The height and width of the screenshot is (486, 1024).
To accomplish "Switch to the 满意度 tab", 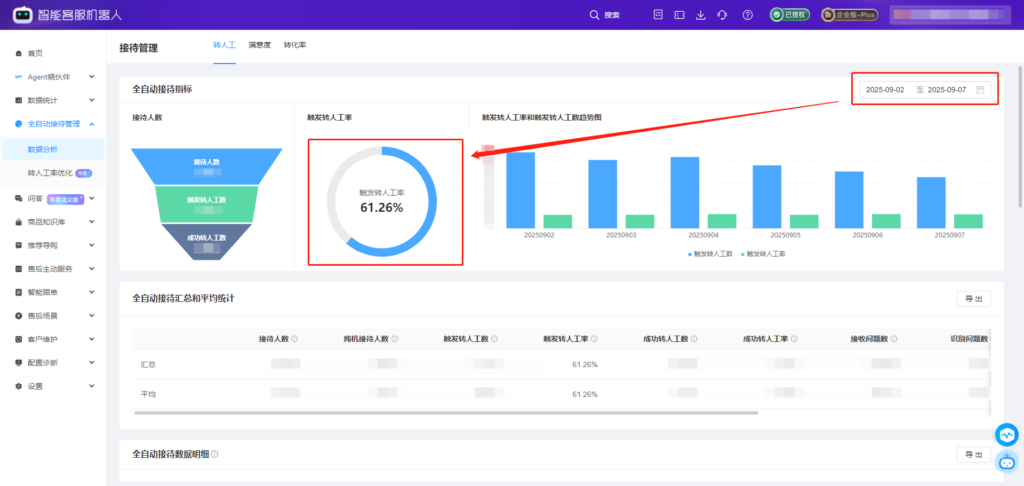I will pyautogui.click(x=259, y=46).
